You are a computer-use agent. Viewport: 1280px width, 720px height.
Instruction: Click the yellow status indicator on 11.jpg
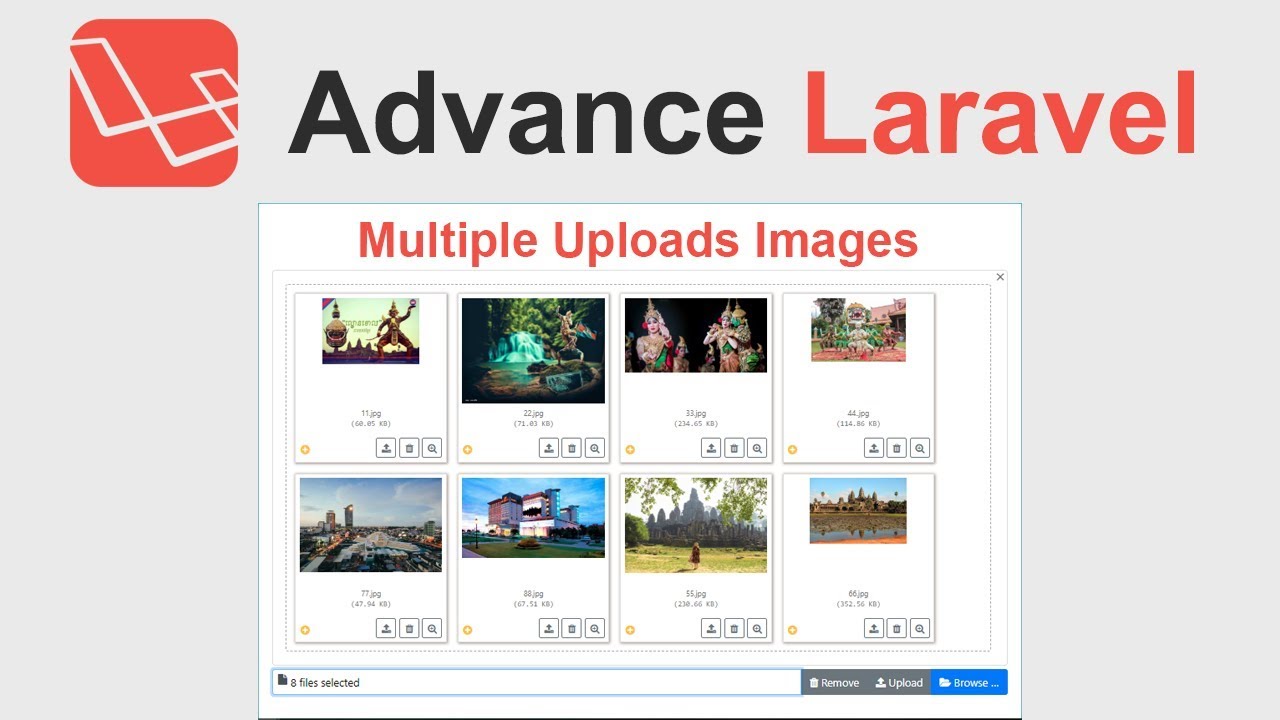click(x=305, y=450)
